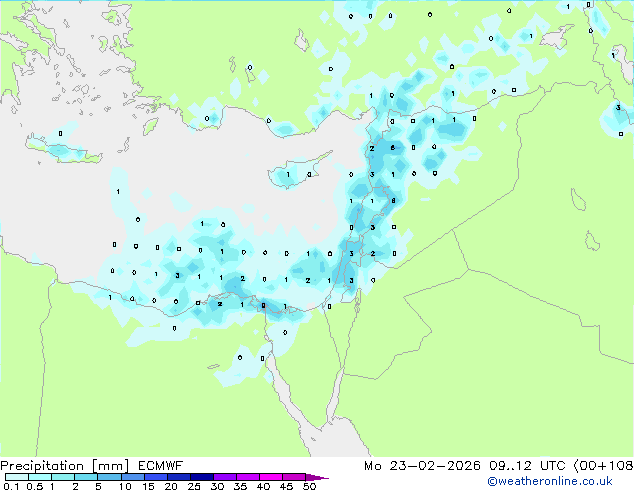Click the 0.5–1 mm legend color swatch

click(x=40, y=477)
